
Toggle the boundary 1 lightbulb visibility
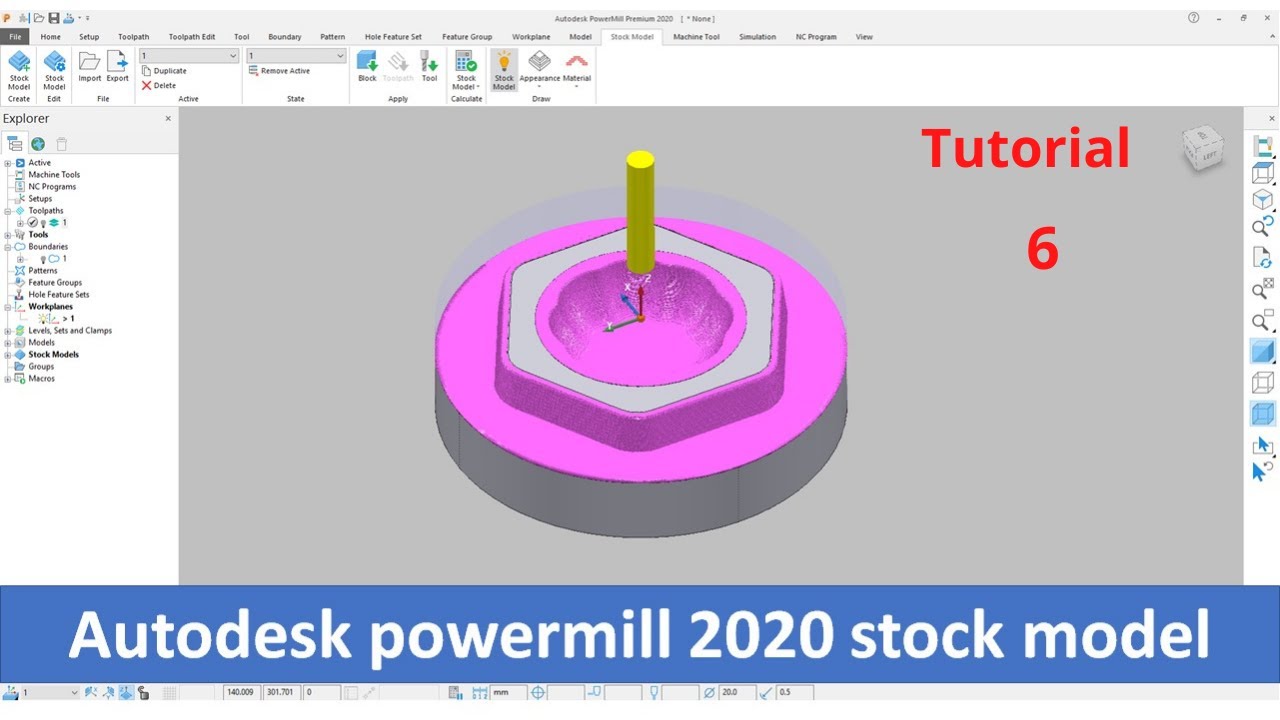43,259
